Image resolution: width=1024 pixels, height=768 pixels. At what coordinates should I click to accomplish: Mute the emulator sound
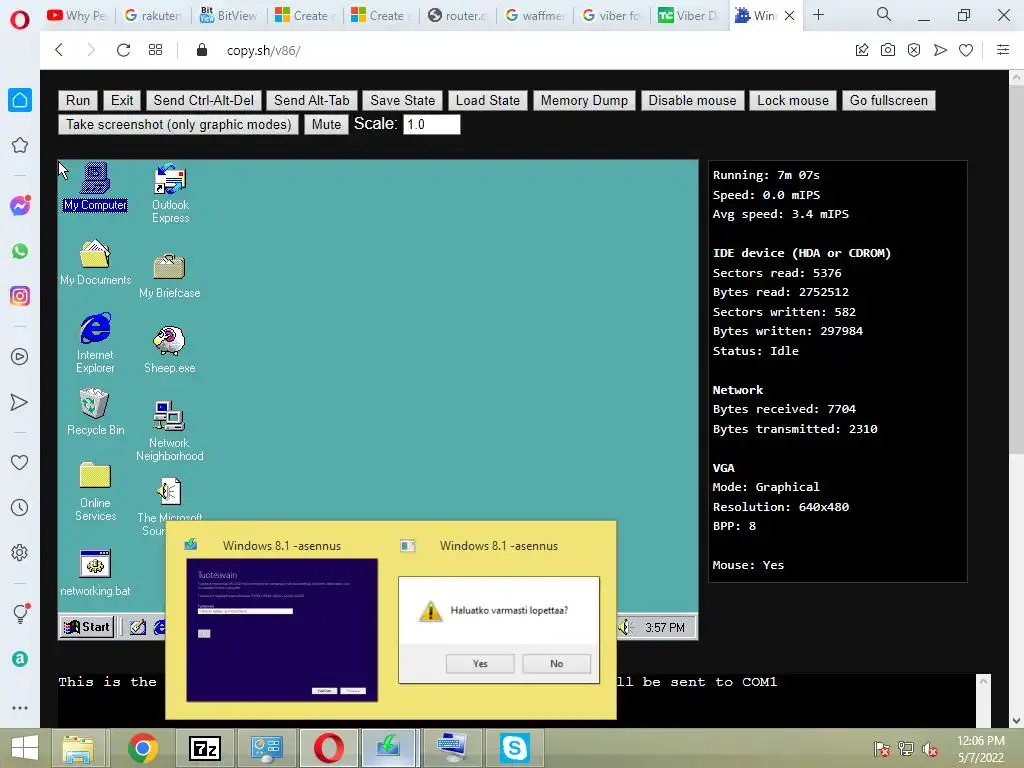[x=326, y=124]
